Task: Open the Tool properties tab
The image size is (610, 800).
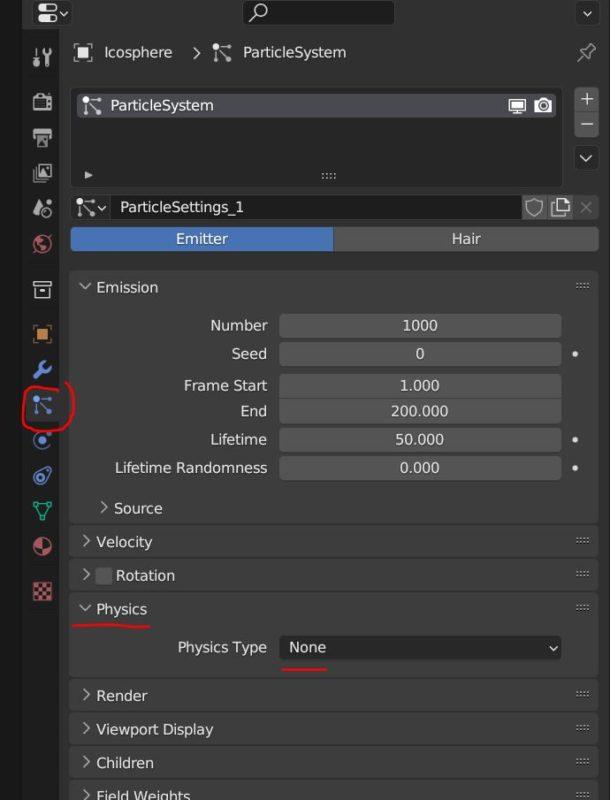Action: [42, 57]
